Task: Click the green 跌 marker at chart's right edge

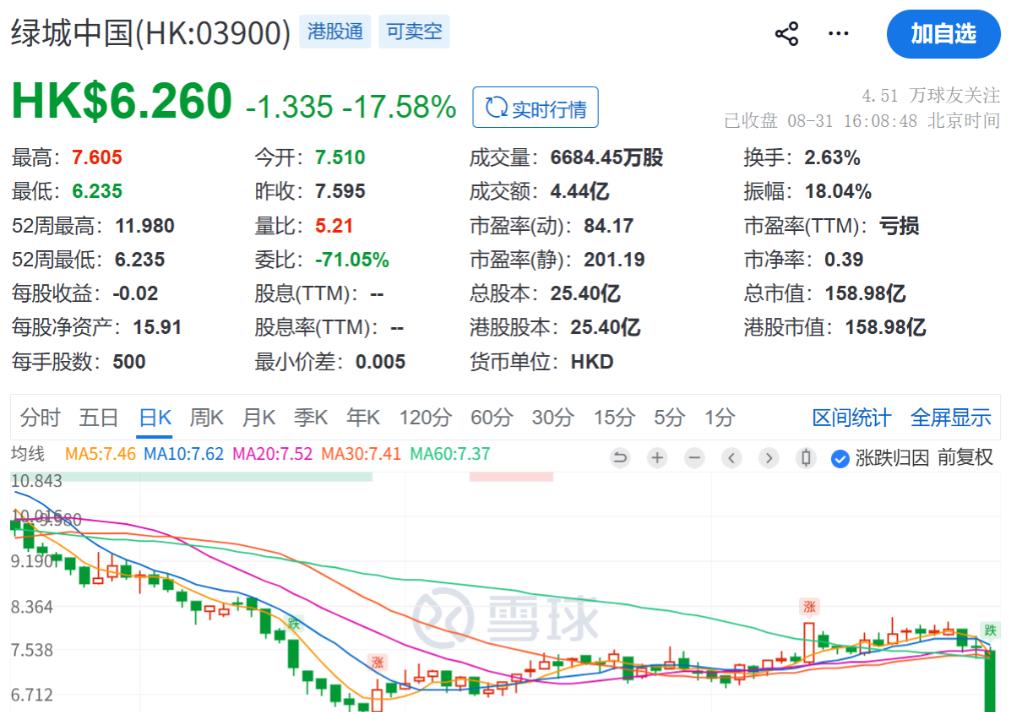Action: (x=990, y=630)
